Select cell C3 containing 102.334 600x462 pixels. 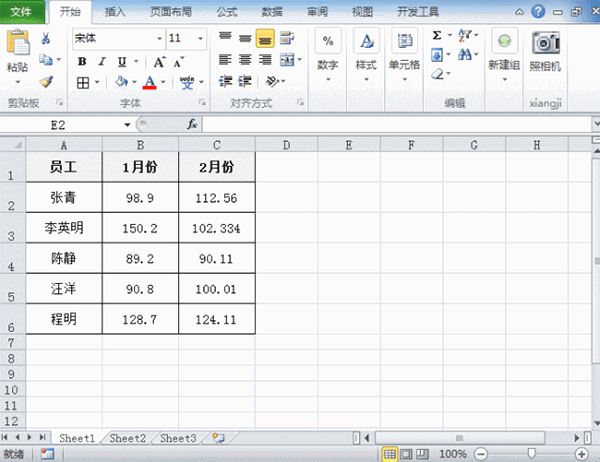click(217, 228)
